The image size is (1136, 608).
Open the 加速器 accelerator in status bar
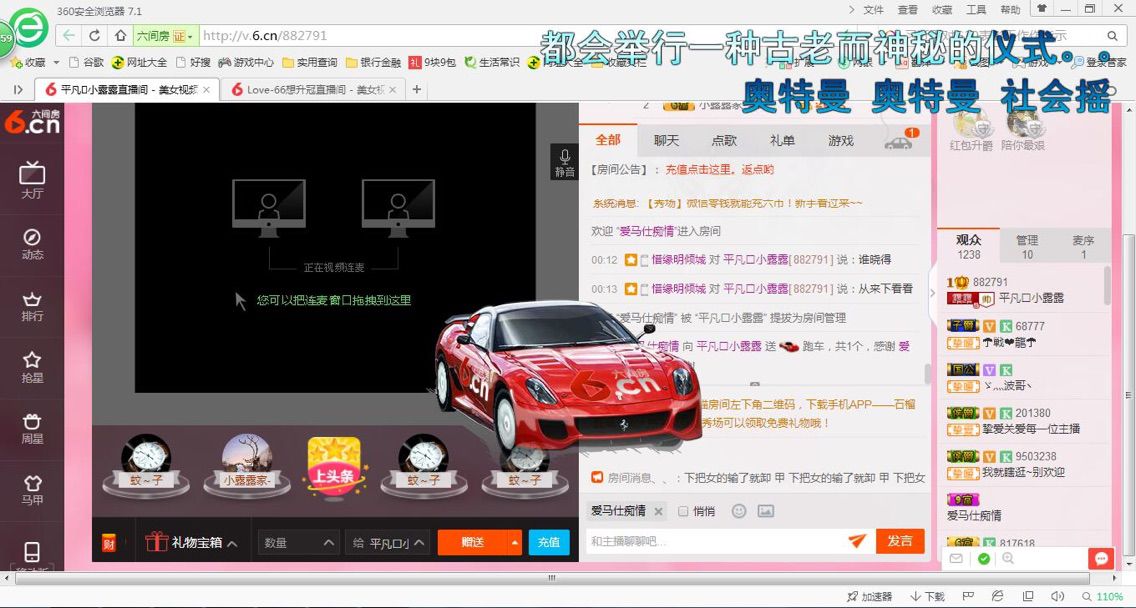[x=870, y=596]
